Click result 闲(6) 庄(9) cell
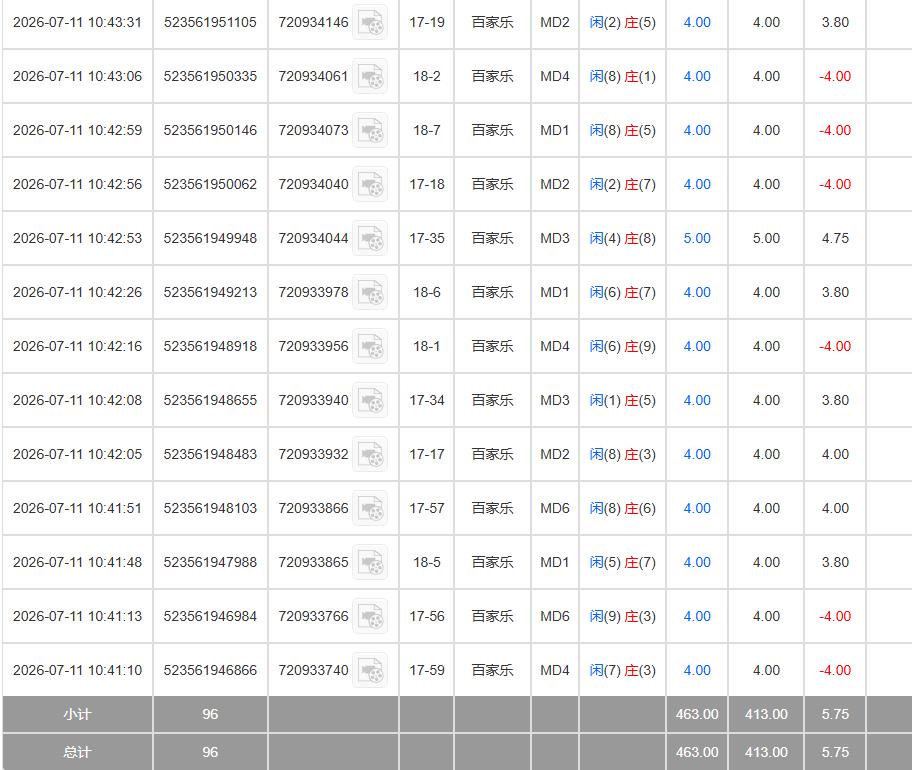Screen dimensions: 912x770 point(622,347)
